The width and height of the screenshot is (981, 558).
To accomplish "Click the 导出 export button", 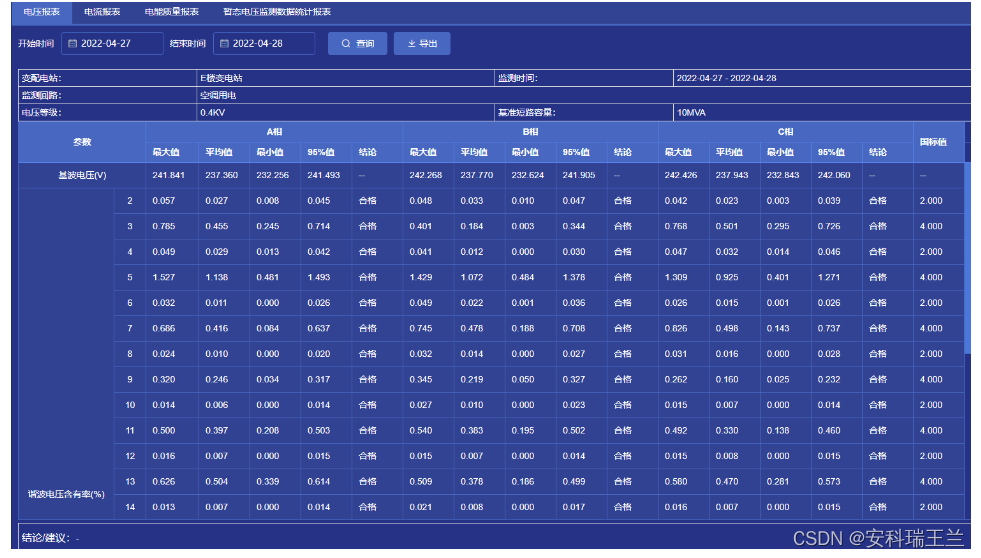I will coord(422,44).
